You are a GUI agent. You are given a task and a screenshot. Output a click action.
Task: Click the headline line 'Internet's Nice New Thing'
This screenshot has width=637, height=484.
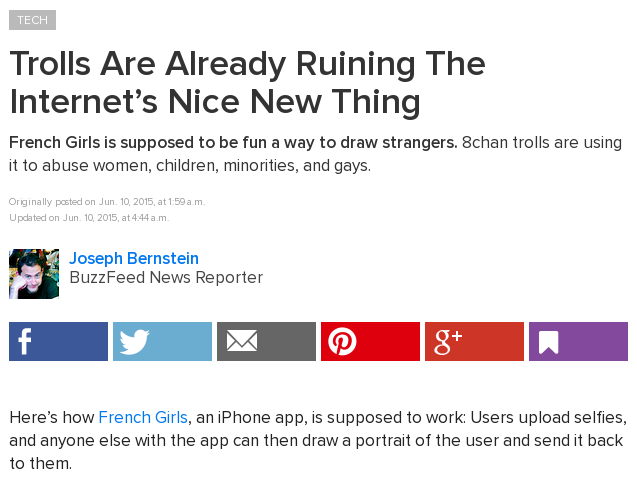click(214, 102)
